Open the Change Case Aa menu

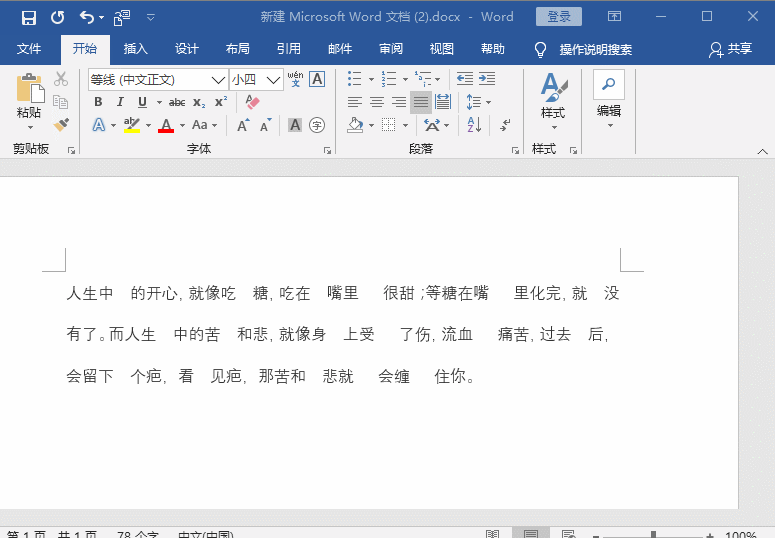tap(204, 125)
